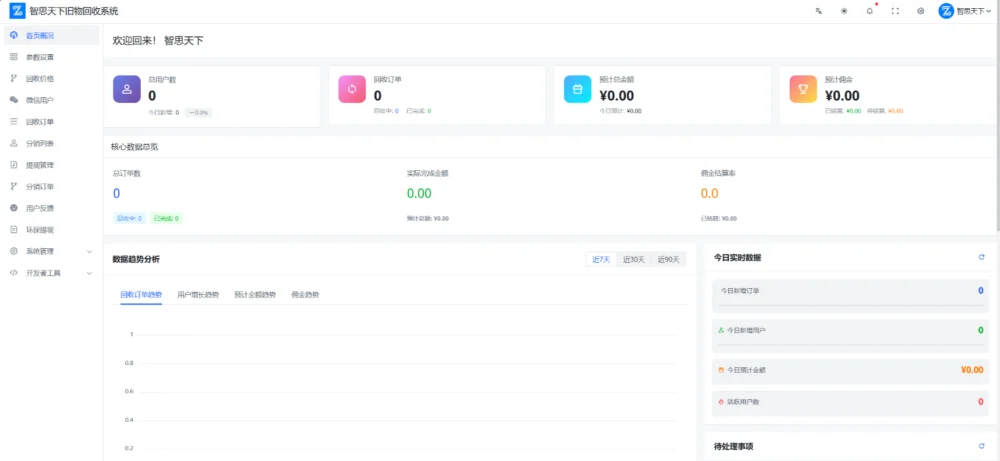Open the settings gear in header

tap(921, 11)
